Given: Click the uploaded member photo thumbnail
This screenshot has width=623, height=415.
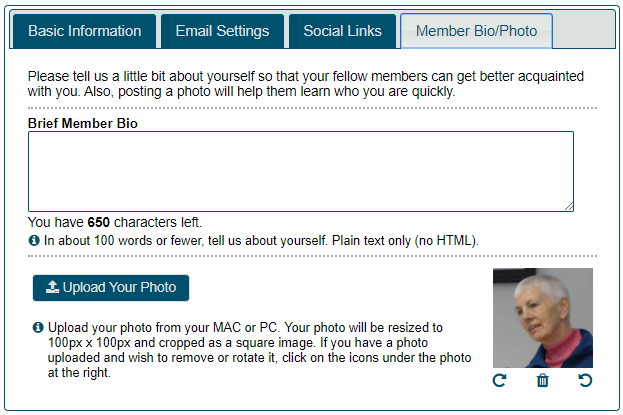Looking at the screenshot, I should (543, 318).
